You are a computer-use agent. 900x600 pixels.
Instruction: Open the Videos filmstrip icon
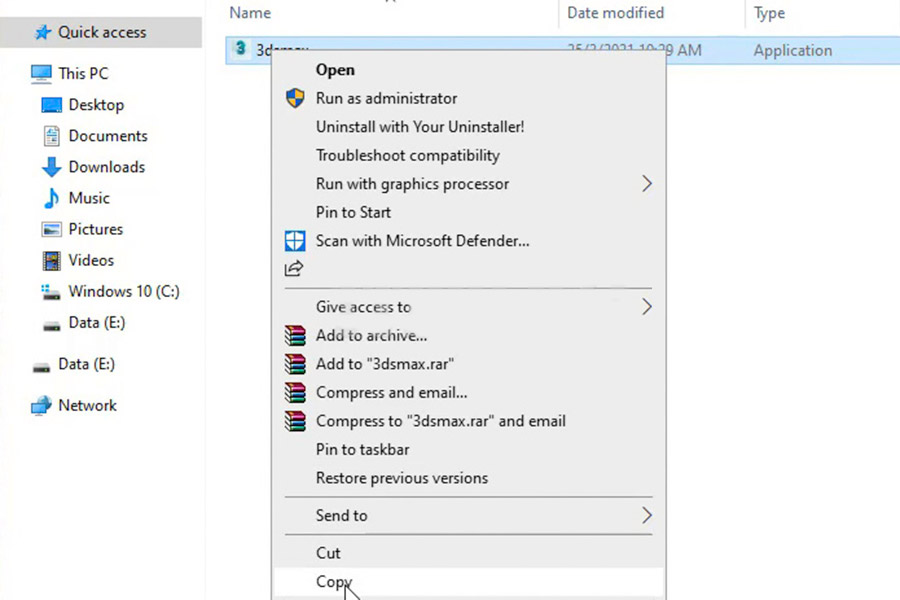[x=52, y=261]
